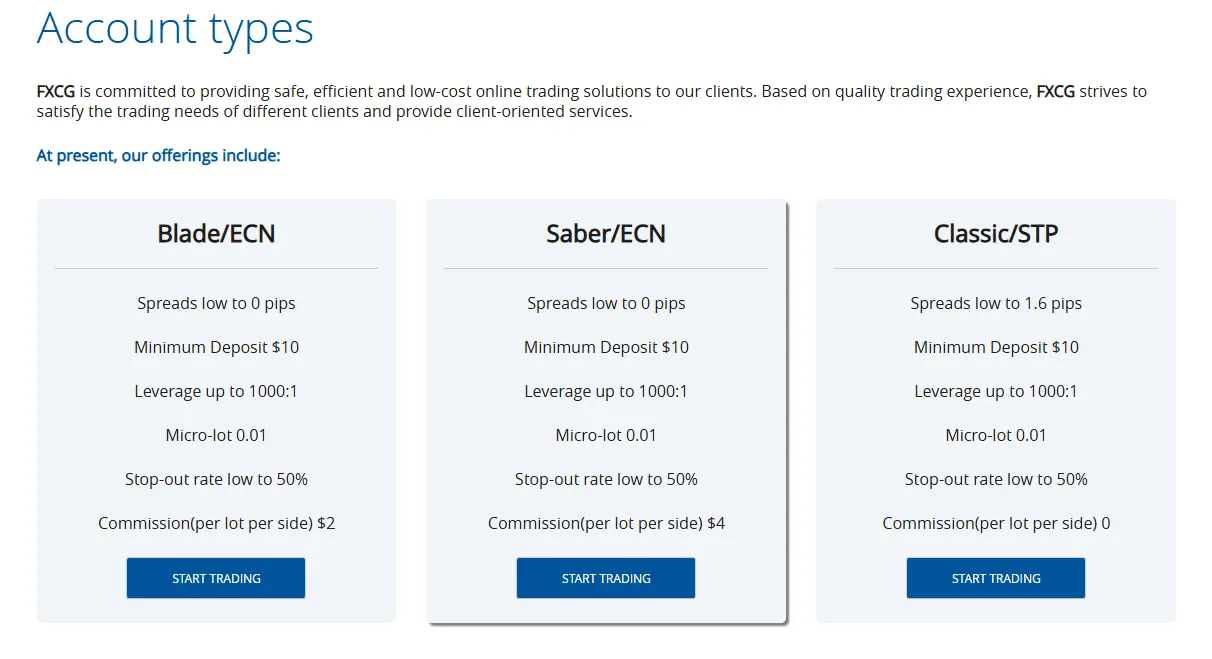Select the Blade/ECN card heading
Screen dimensions: 1212x659
[x=216, y=234]
